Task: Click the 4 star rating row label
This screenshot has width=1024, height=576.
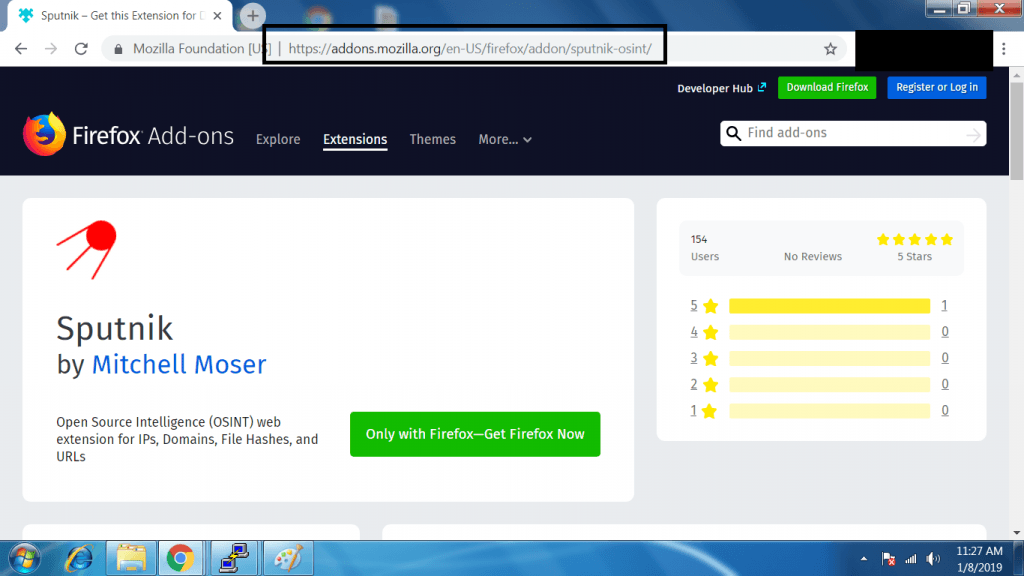Action: [704, 332]
